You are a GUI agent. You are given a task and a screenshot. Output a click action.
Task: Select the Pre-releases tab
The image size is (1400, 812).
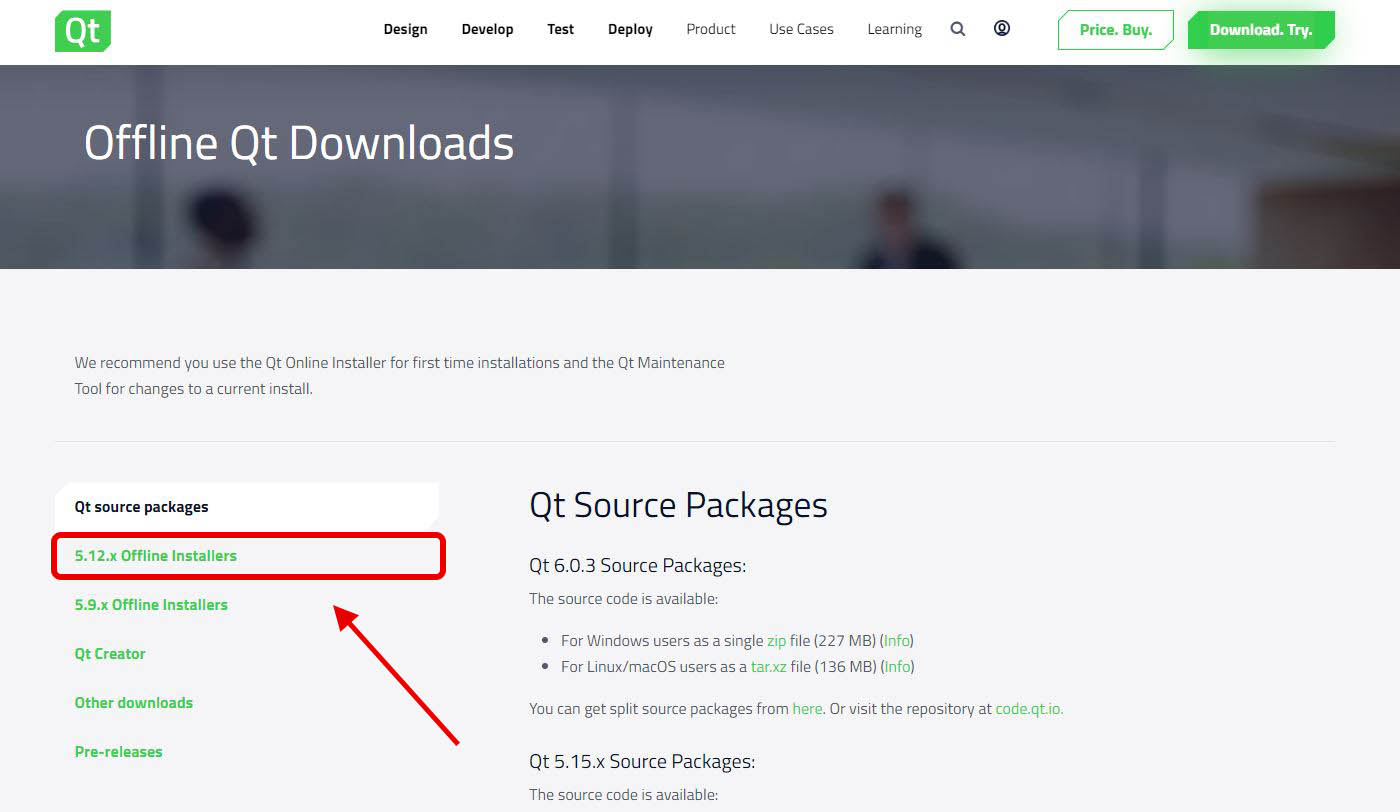click(118, 752)
